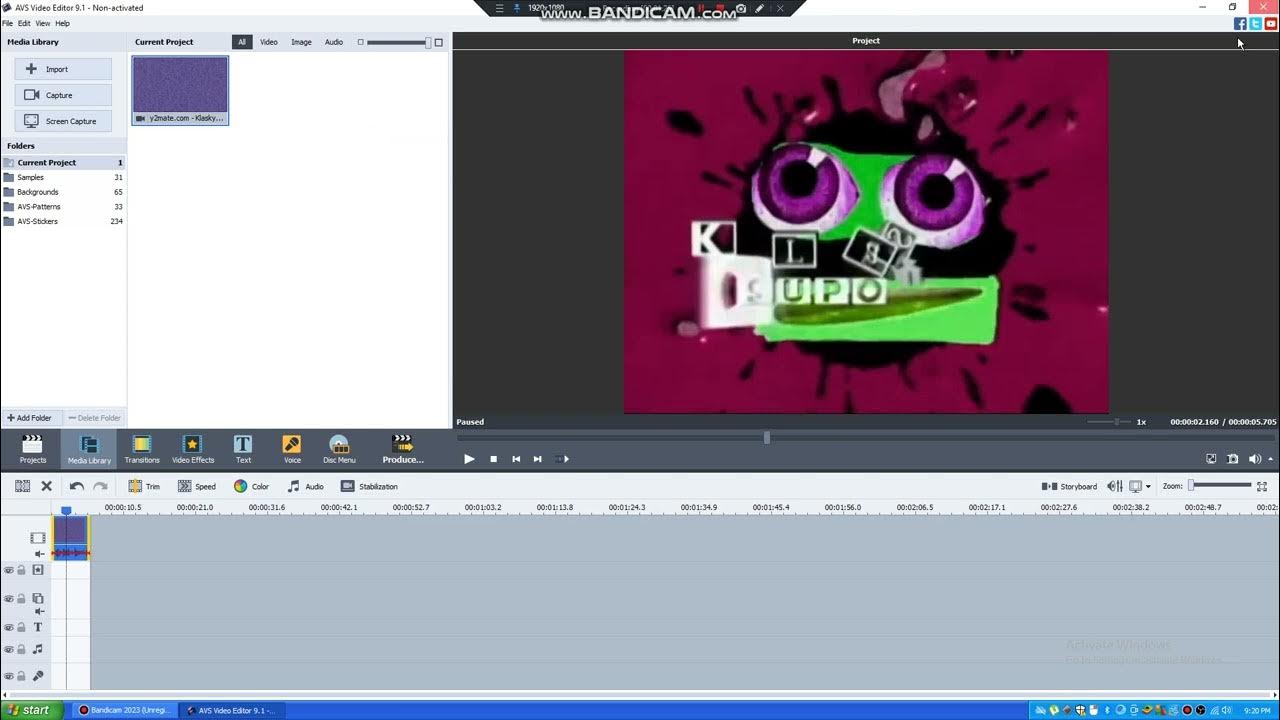
Task: Lock the video effects track
Action: (x=21, y=570)
